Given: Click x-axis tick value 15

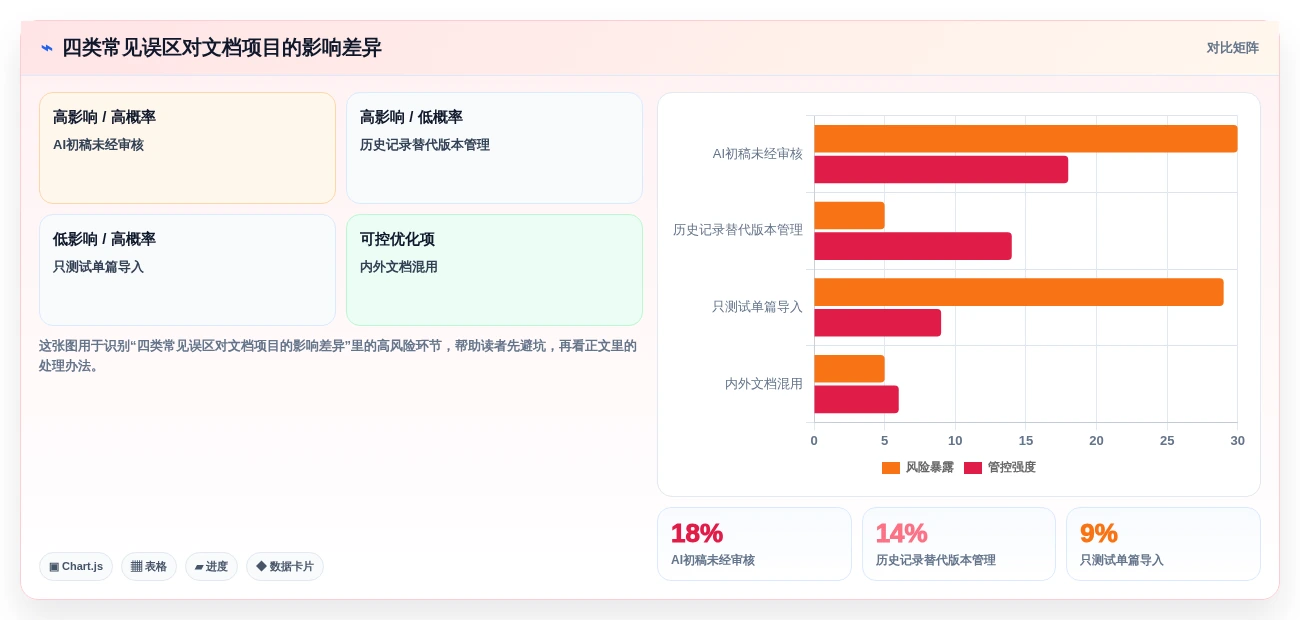Looking at the screenshot, I should 1026,441.
